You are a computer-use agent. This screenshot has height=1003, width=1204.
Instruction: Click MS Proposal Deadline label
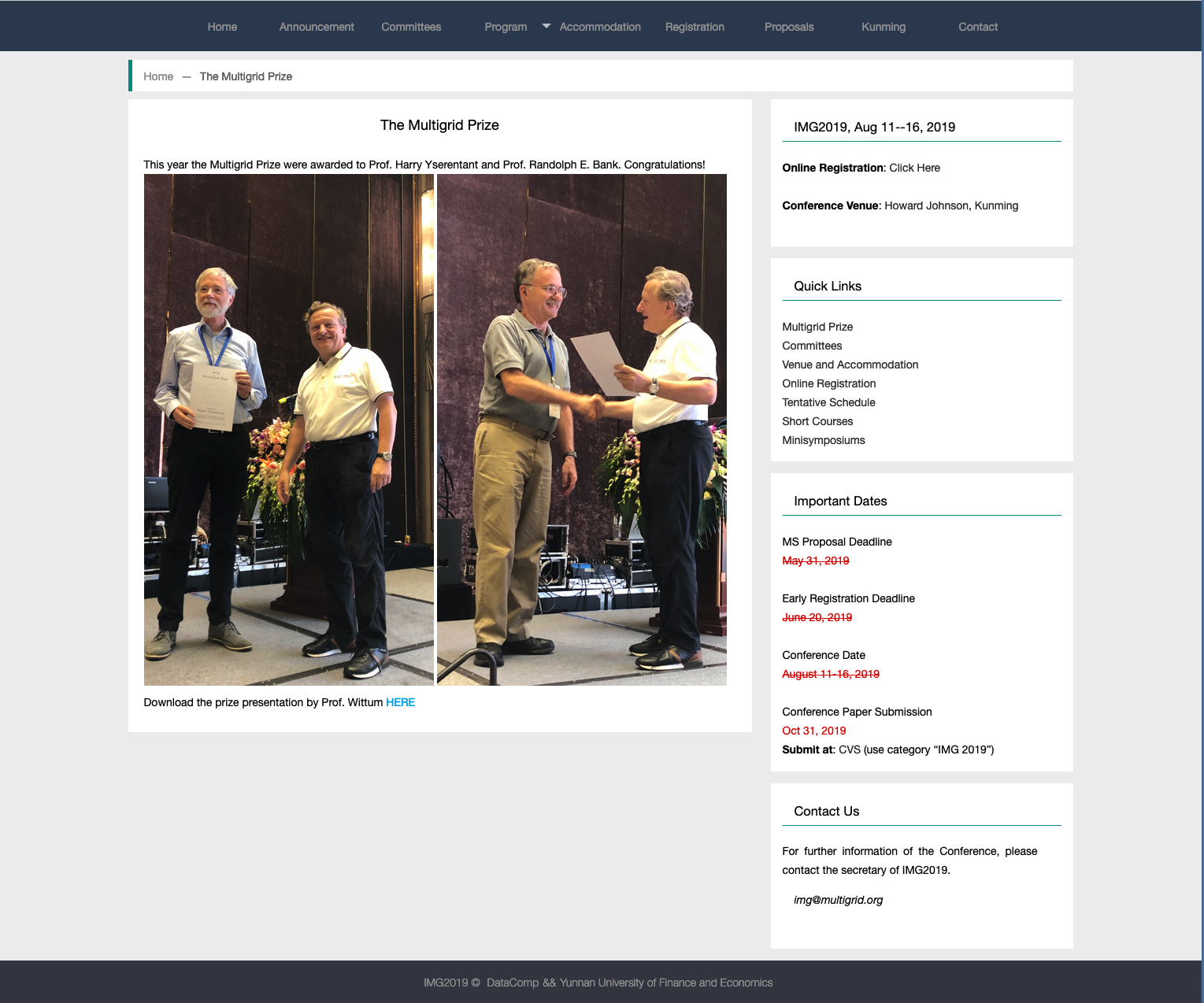(837, 542)
